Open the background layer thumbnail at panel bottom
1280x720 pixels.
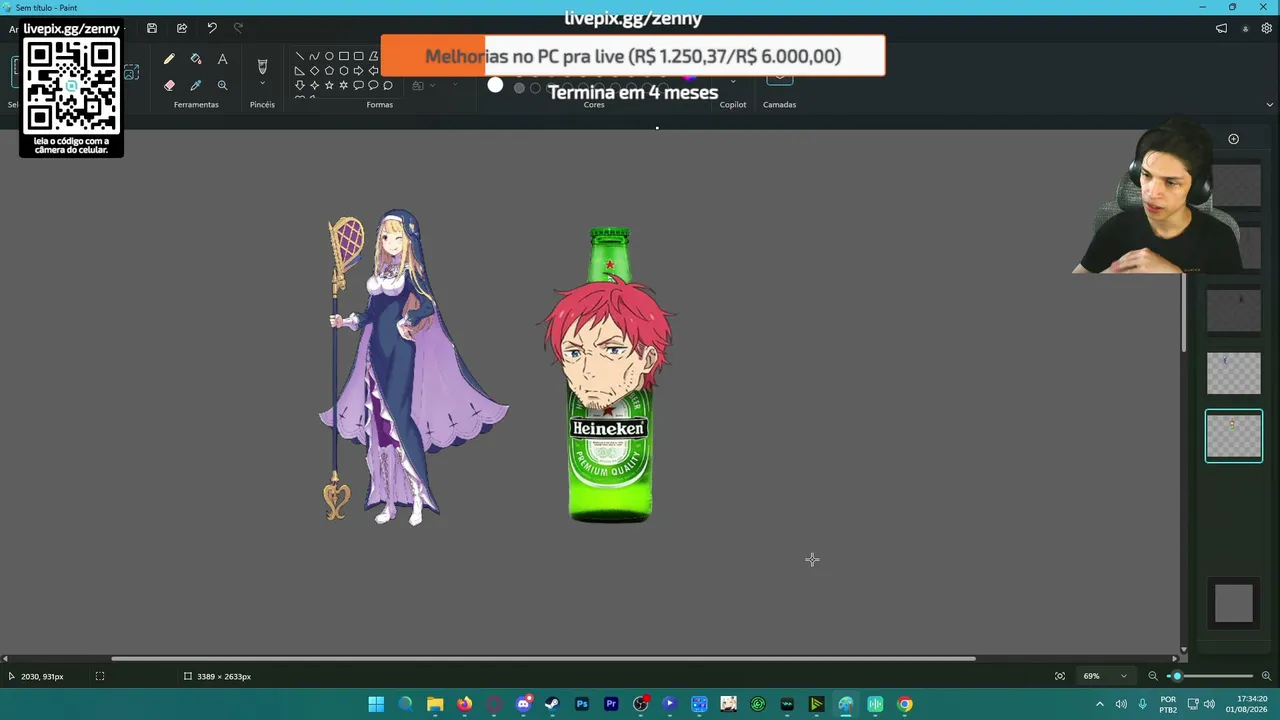tap(1234, 603)
